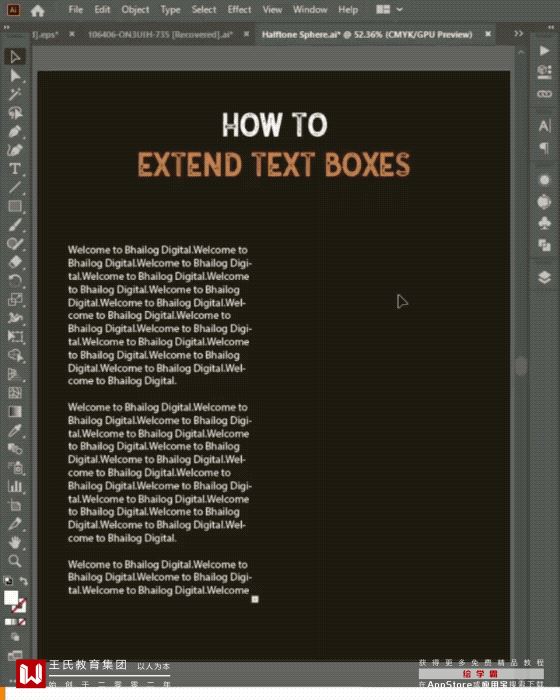This screenshot has height=700, width=560.
Task: Swap fill and stroke colors
Action: click(x=24, y=581)
